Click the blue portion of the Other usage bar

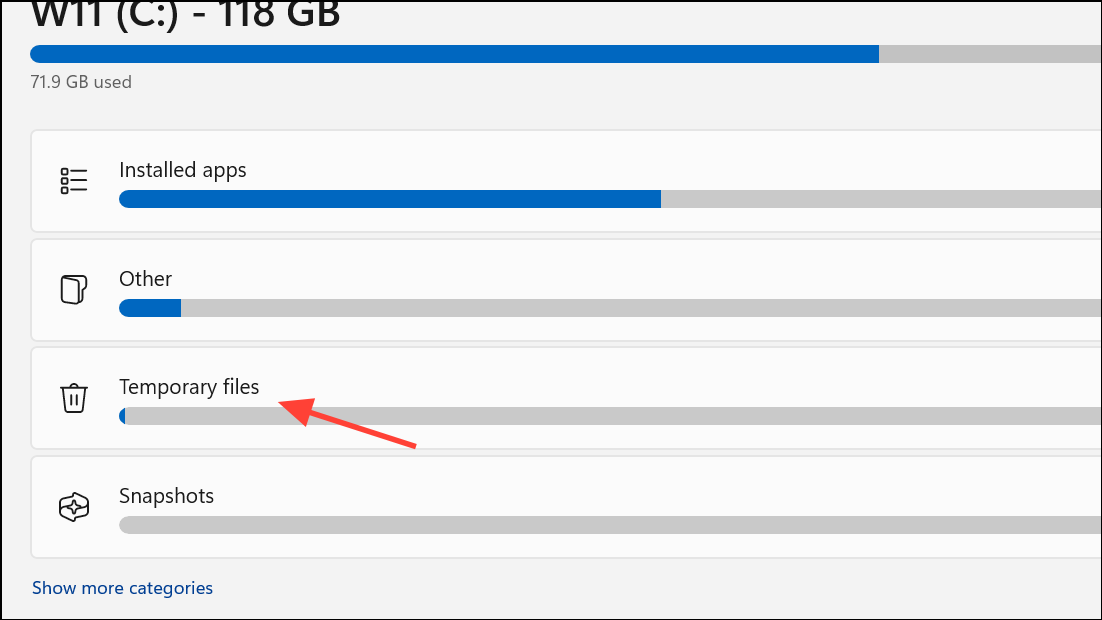coord(150,308)
